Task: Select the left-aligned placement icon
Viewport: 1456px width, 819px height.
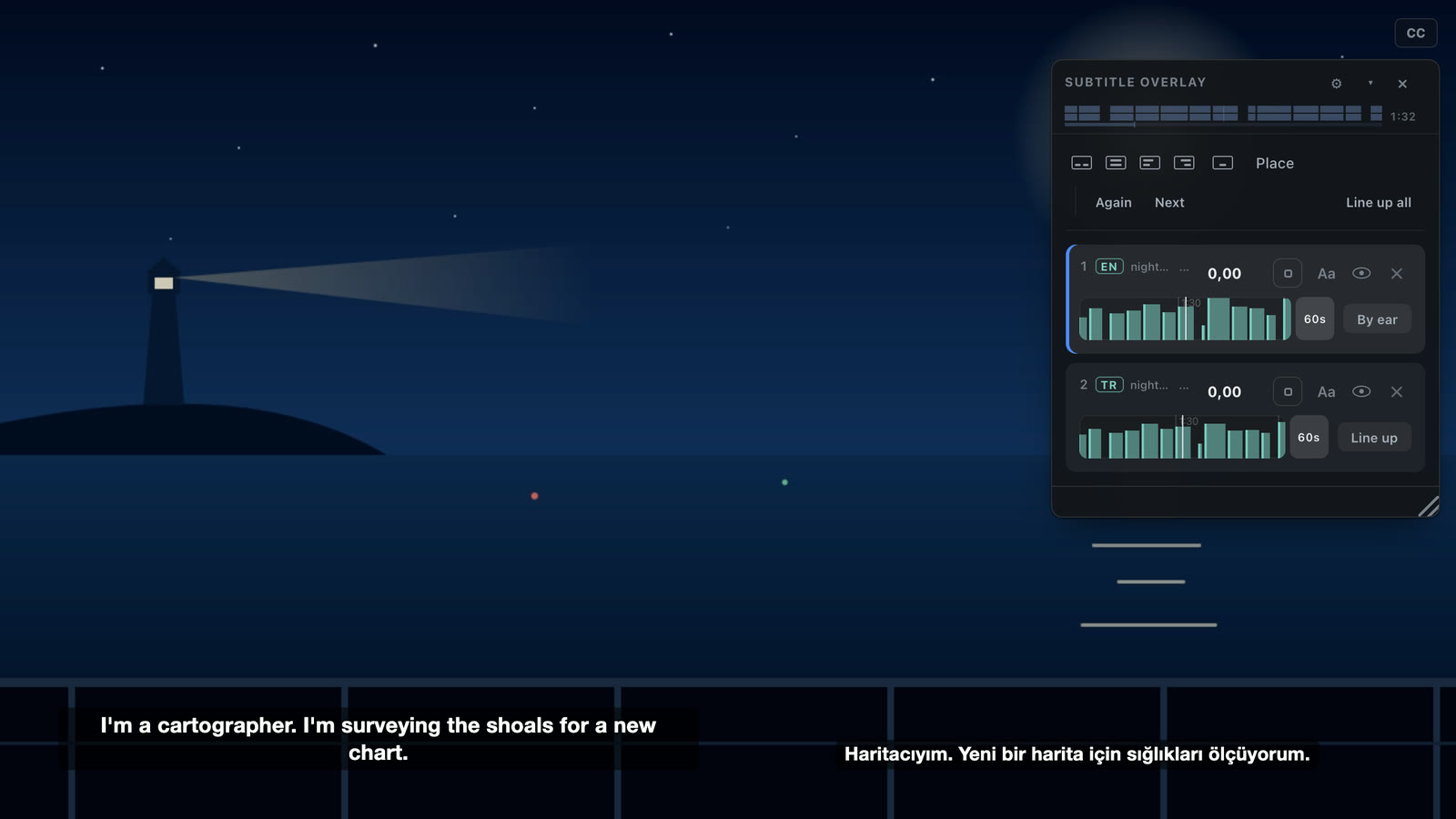Action: point(1150,163)
